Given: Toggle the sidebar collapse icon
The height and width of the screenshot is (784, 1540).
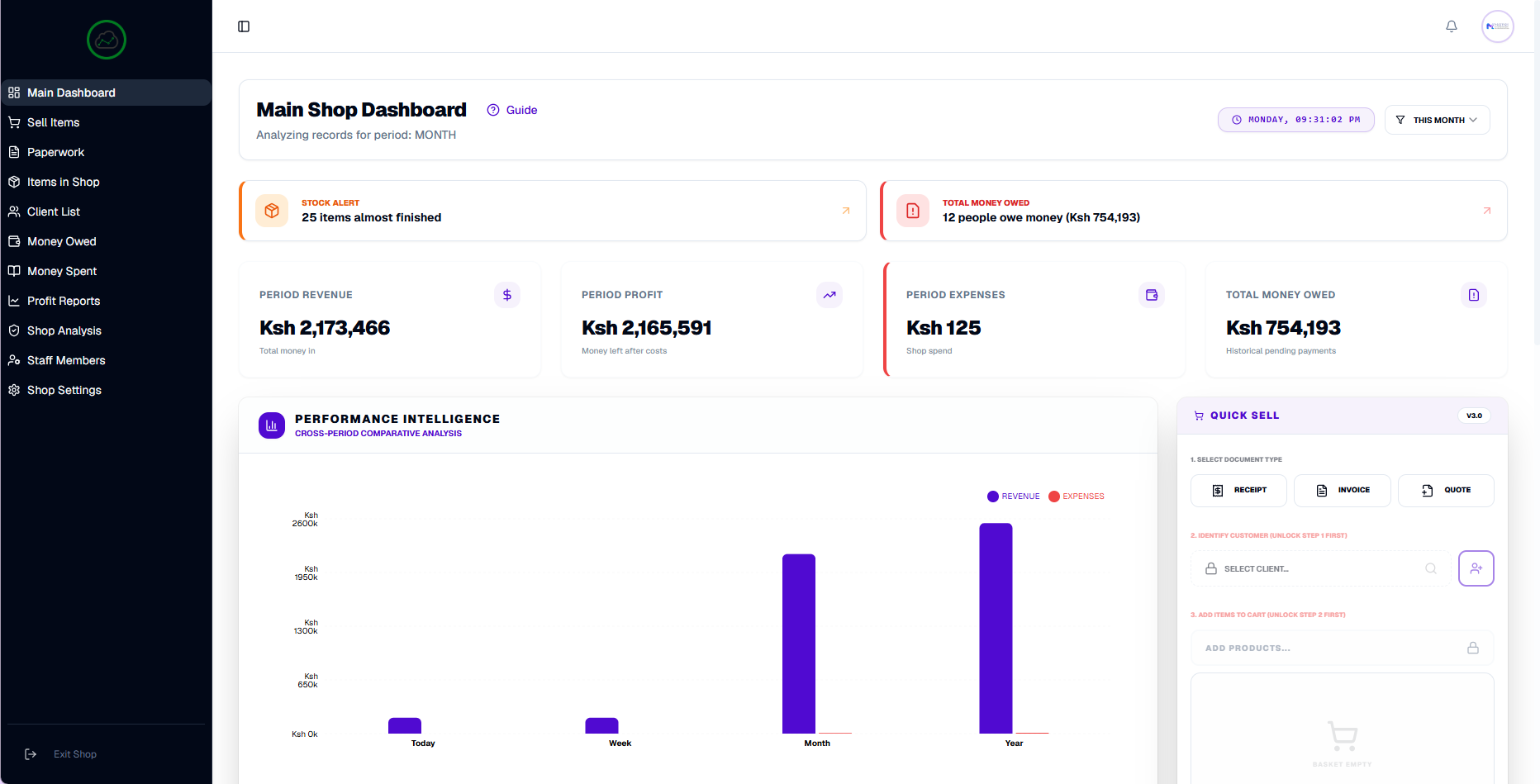Looking at the screenshot, I should click(x=244, y=26).
